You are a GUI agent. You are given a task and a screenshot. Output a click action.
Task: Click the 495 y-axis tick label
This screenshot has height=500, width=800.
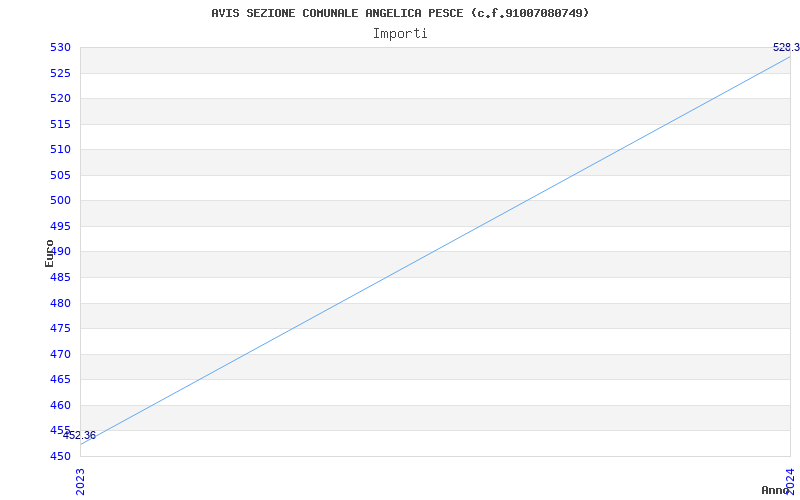click(x=60, y=226)
